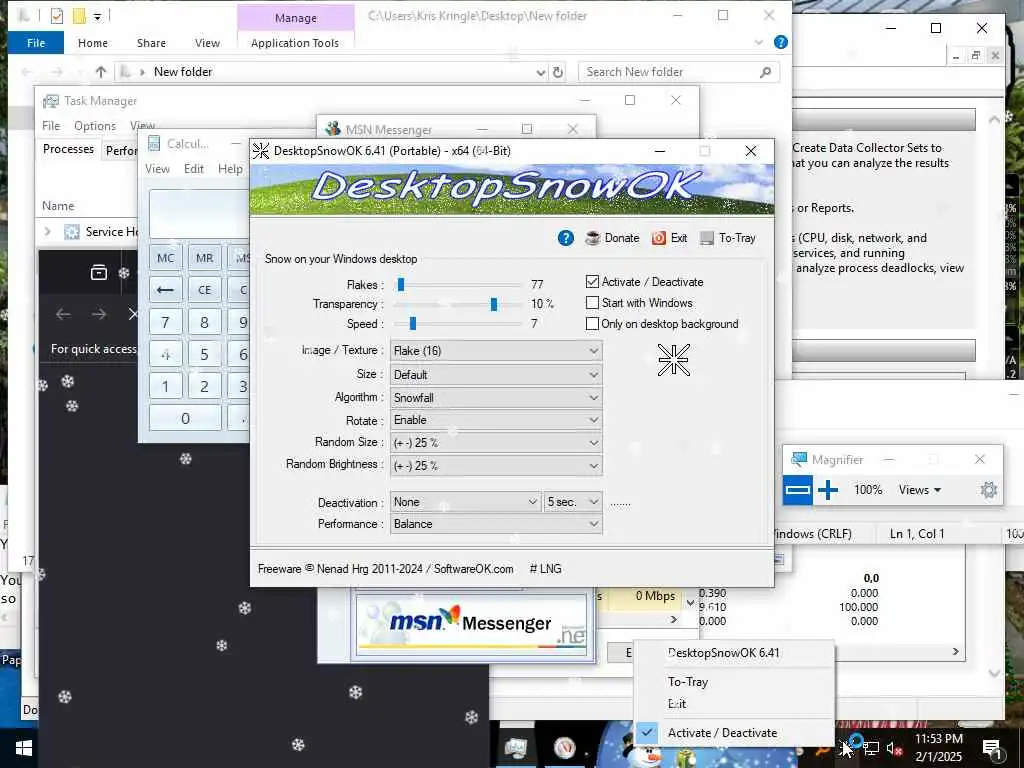1024x768 pixels.
Task: Click the volume muted tray icon
Action: [894, 748]
